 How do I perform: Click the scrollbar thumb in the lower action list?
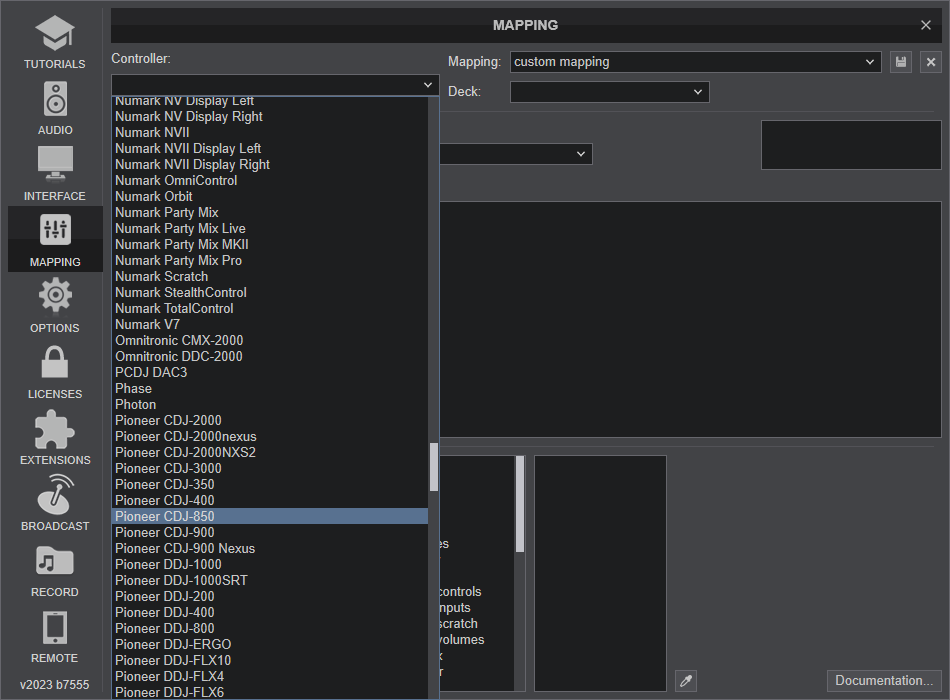pos(520,504)
